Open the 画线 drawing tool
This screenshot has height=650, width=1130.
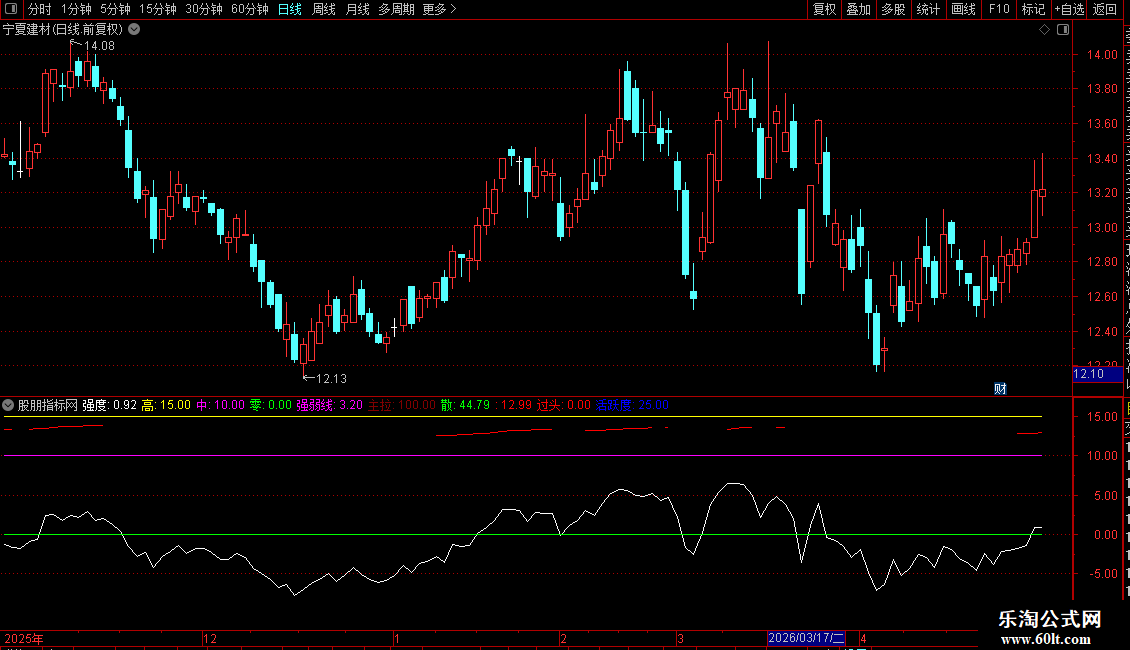tap(964, 9)
